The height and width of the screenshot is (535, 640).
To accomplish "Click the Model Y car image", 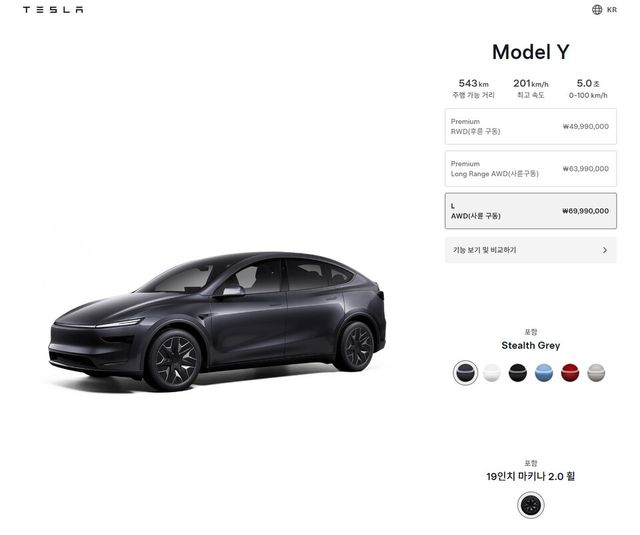I will [x=217, y=321].
